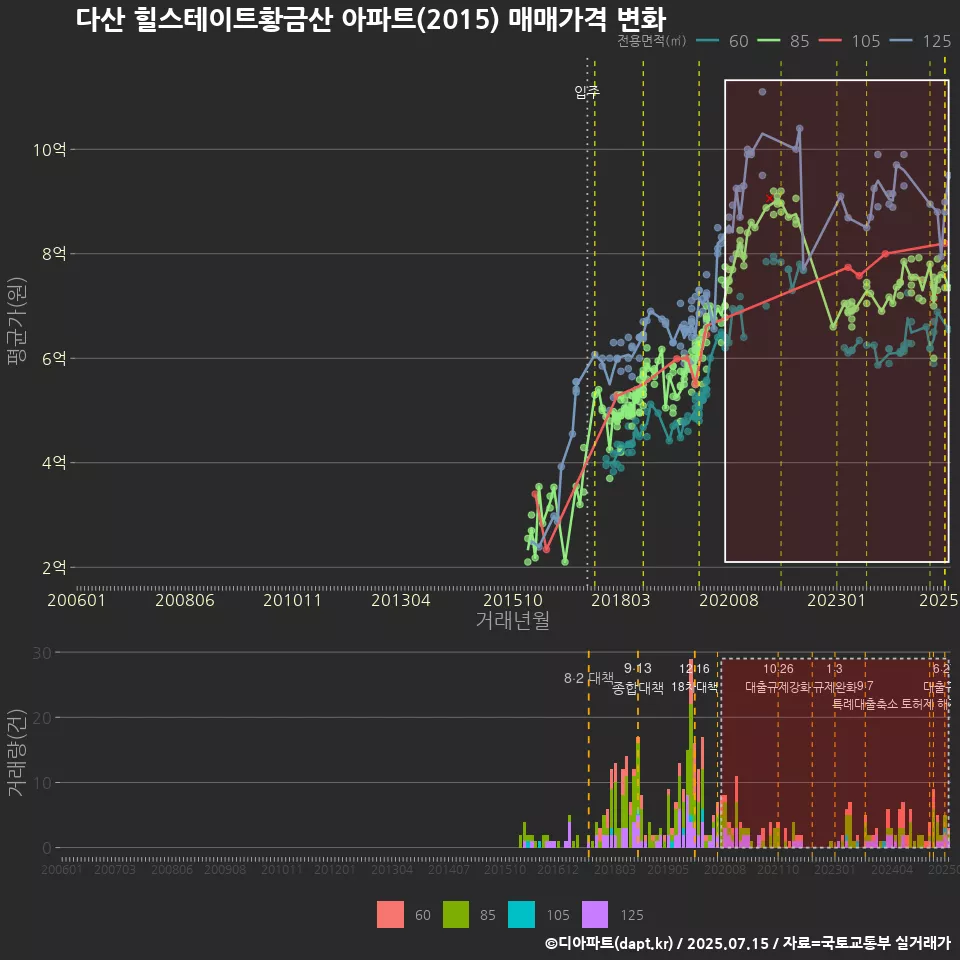Click 200806 on the price chart x-axis
The height and width of the screenshot is (960, 960).
coord(185,600)
